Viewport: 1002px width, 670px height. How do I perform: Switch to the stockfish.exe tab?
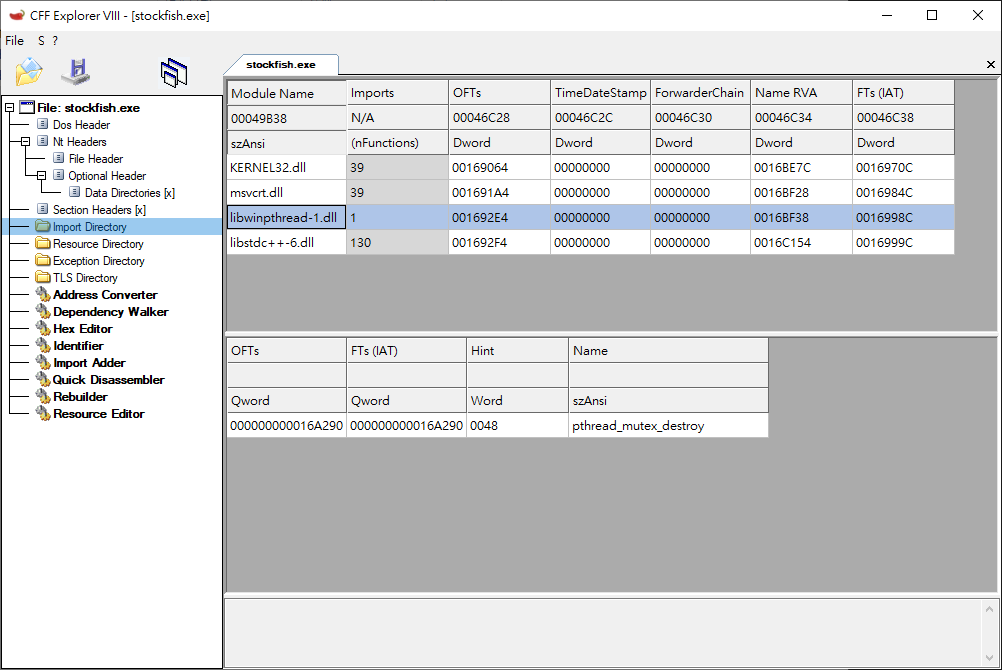pyautogui.click(x=281, y=65)
